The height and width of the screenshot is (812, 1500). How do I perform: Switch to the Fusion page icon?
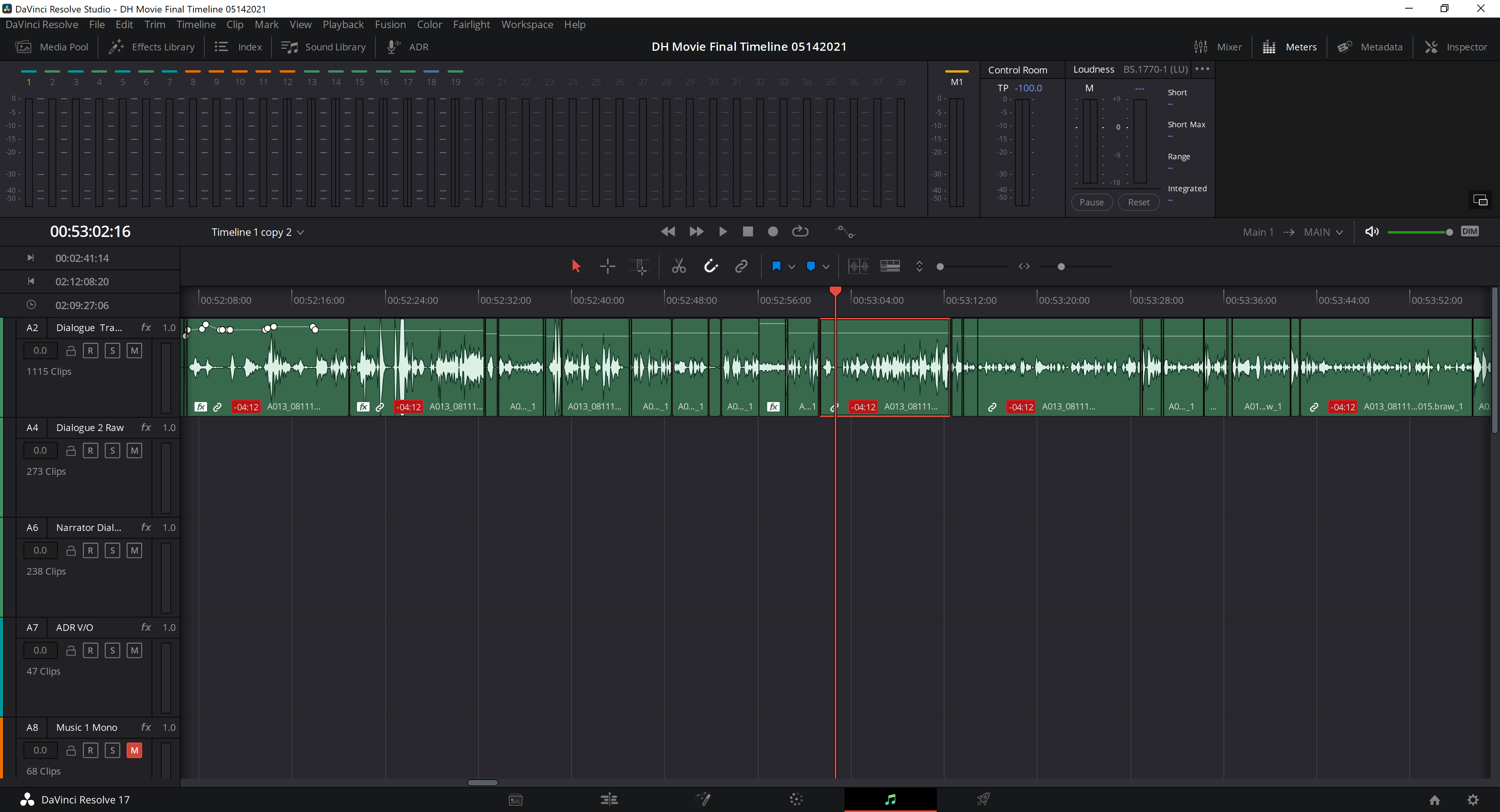point(703,799)
